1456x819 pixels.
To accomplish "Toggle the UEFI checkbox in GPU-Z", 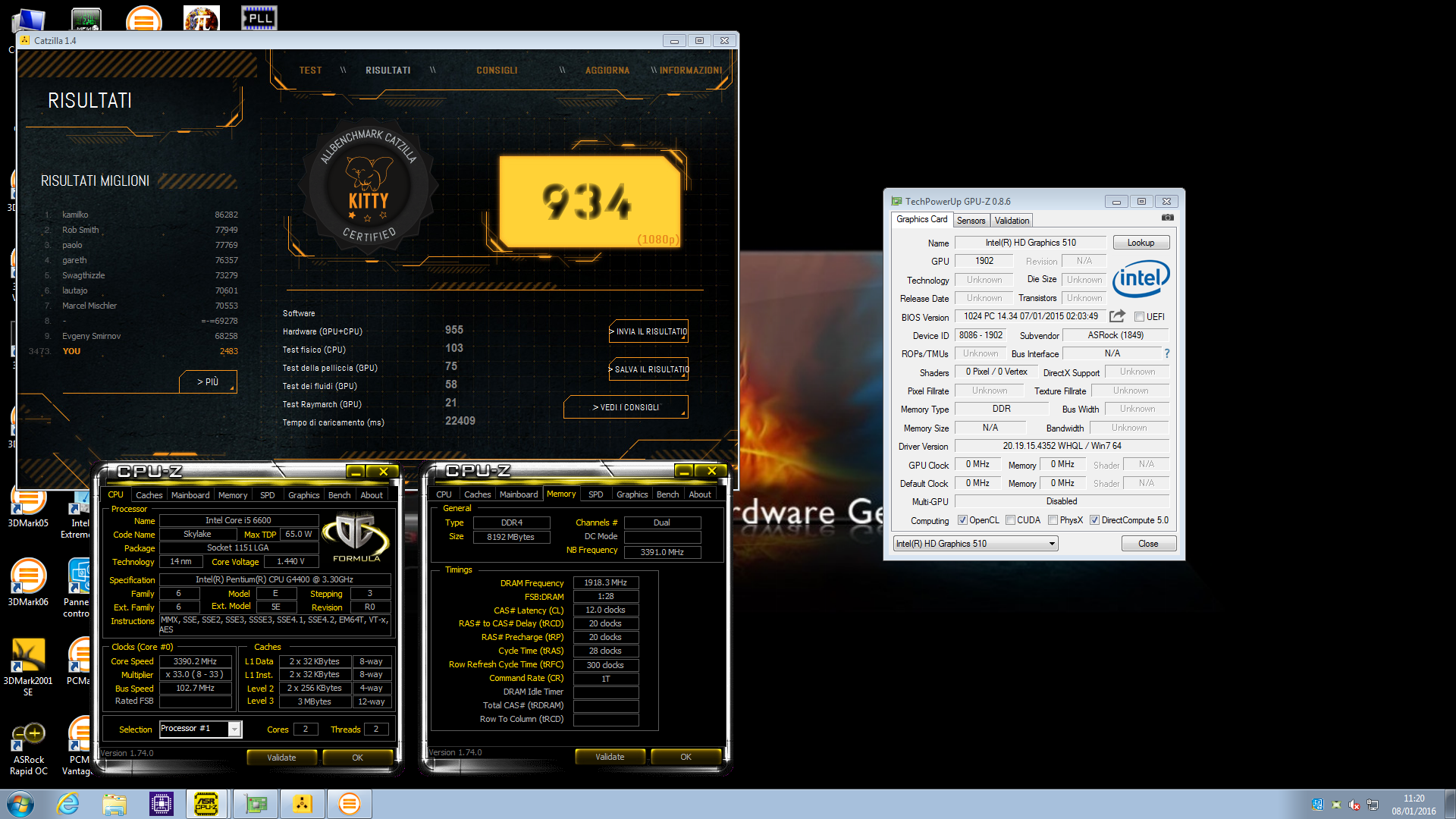I will 1139,317.
